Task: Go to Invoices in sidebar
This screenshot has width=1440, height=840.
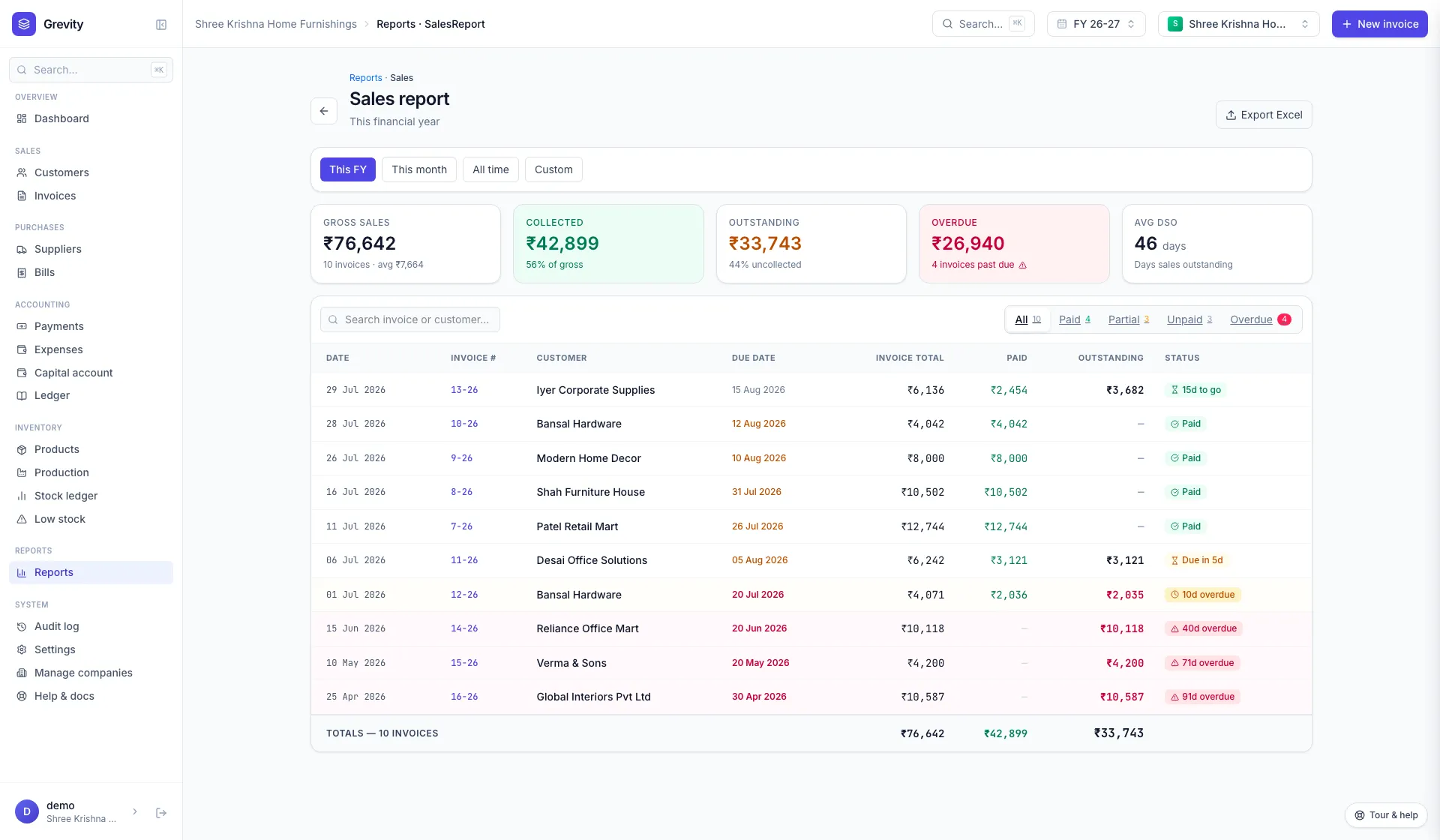Action: click(91, 196)
